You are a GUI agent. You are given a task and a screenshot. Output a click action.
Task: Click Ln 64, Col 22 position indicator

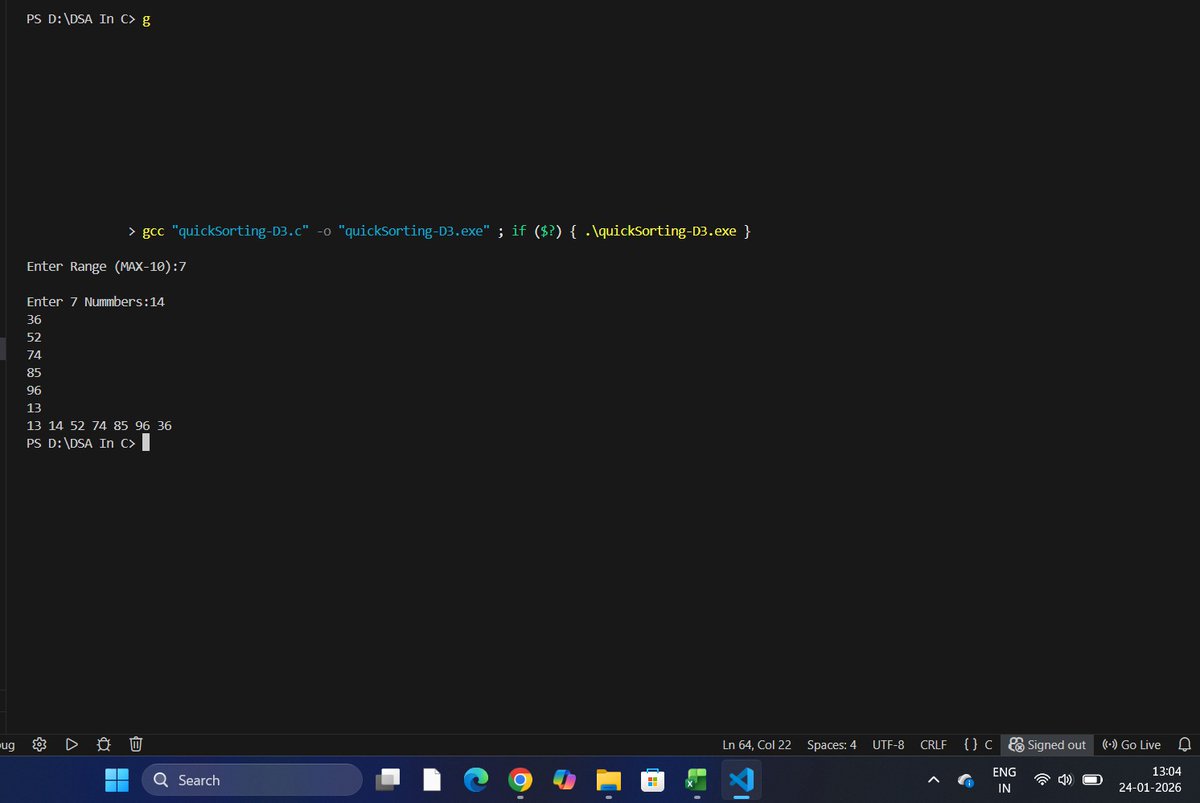(x=756, y=745)
